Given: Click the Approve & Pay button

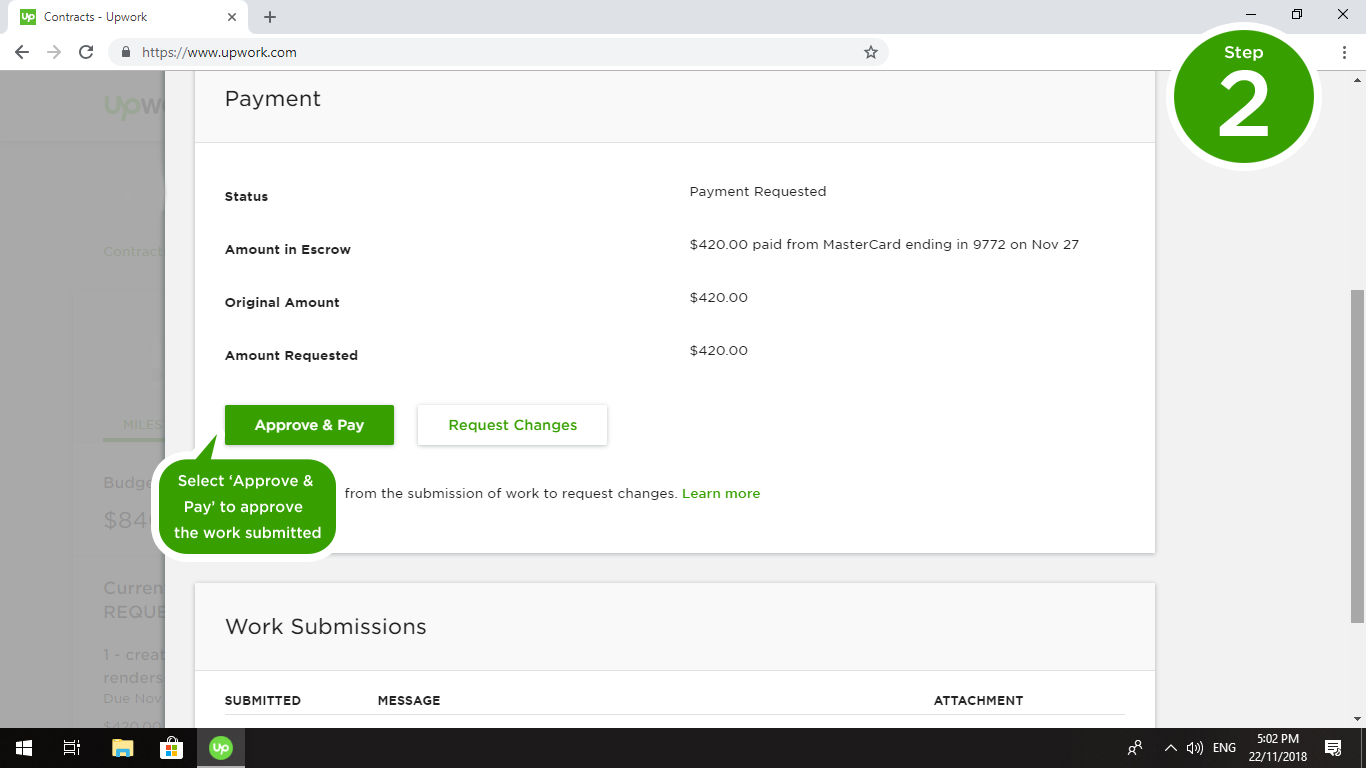Looking at the screenshot, I should pyautogui.click(x=309, y=425).
